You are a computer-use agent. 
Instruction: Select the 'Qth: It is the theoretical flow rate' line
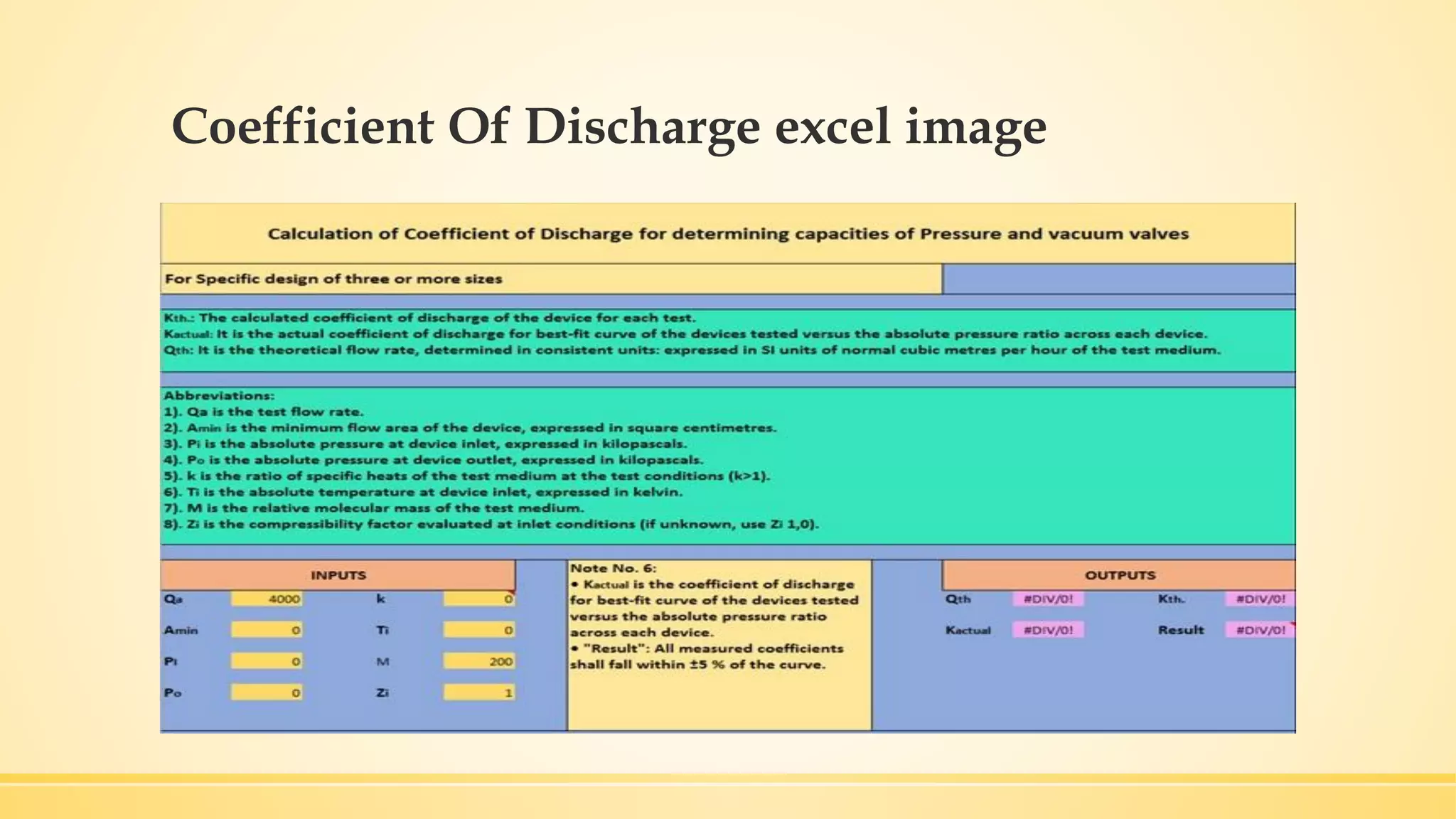pyautogui.click(x=692, y=350)
